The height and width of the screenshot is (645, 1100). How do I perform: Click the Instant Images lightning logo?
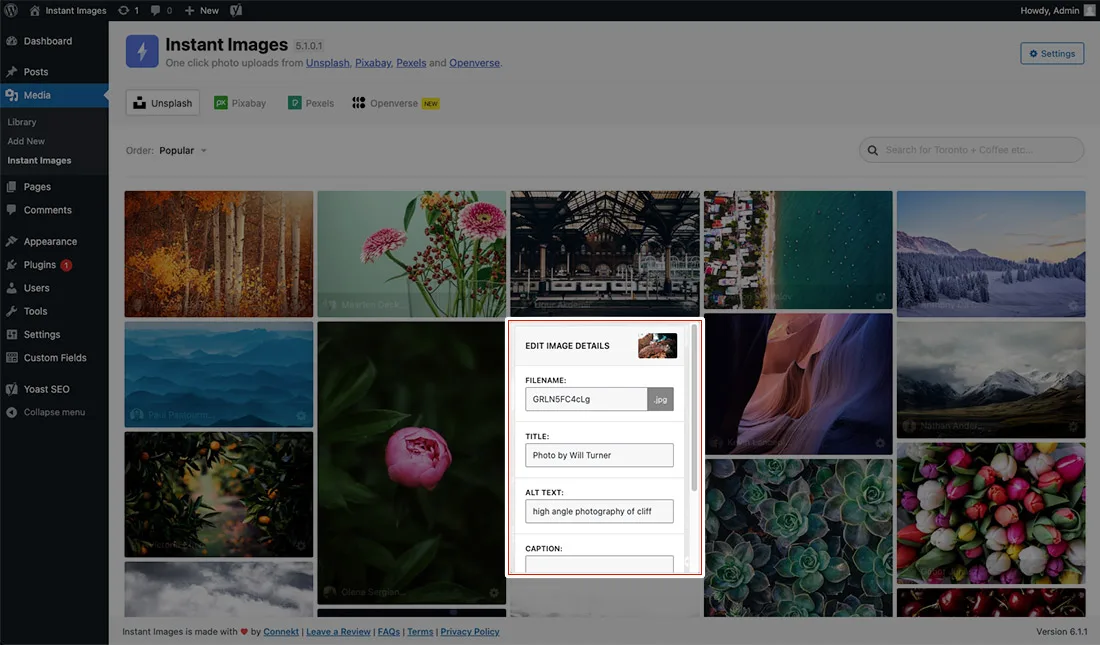tap(142, 51)
